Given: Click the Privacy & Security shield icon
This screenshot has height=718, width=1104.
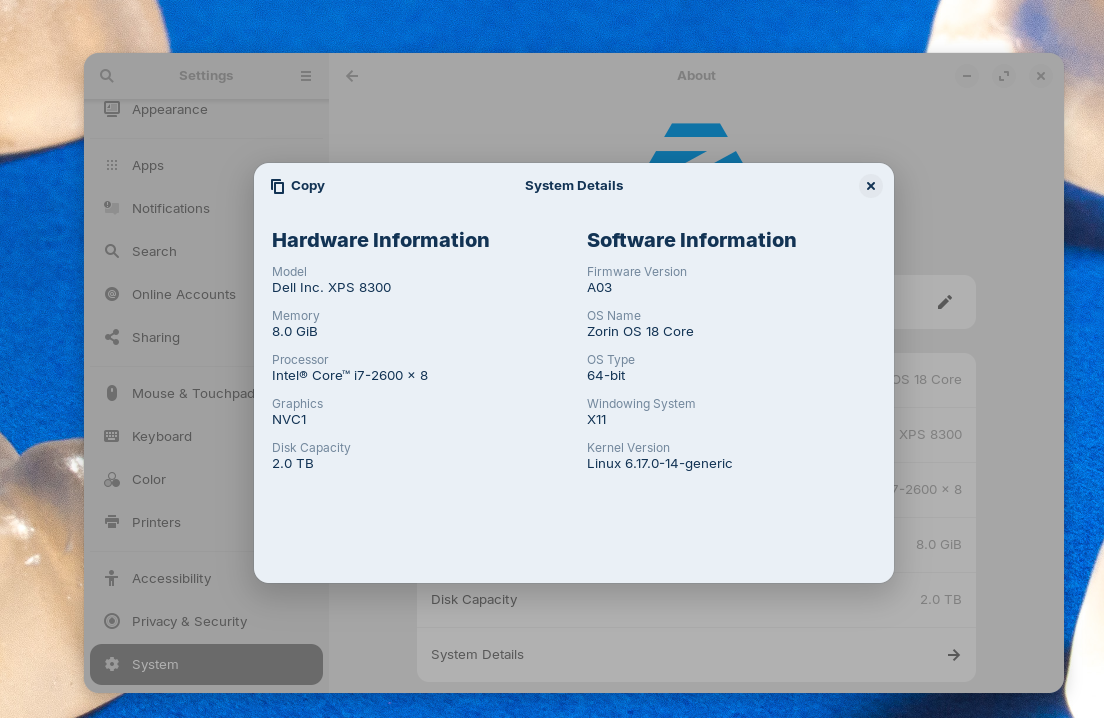Looking at the screenshot, I should 112,621.
